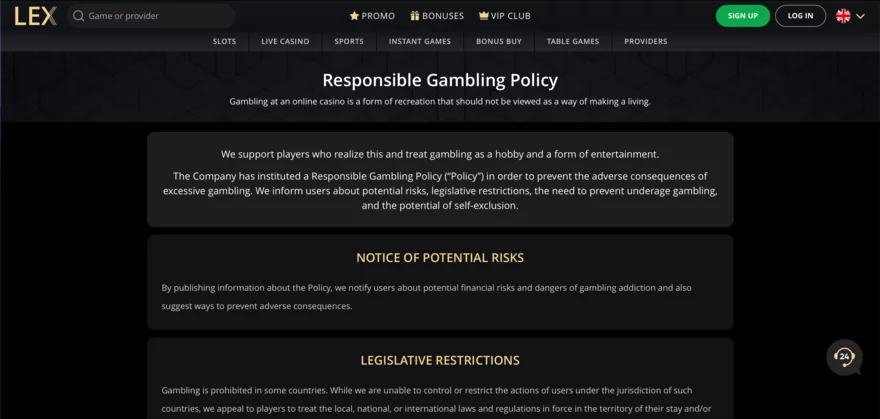Click the Notice of Potential Risks heading
Screen dimensions: 880x419
[x=440, y=258]
